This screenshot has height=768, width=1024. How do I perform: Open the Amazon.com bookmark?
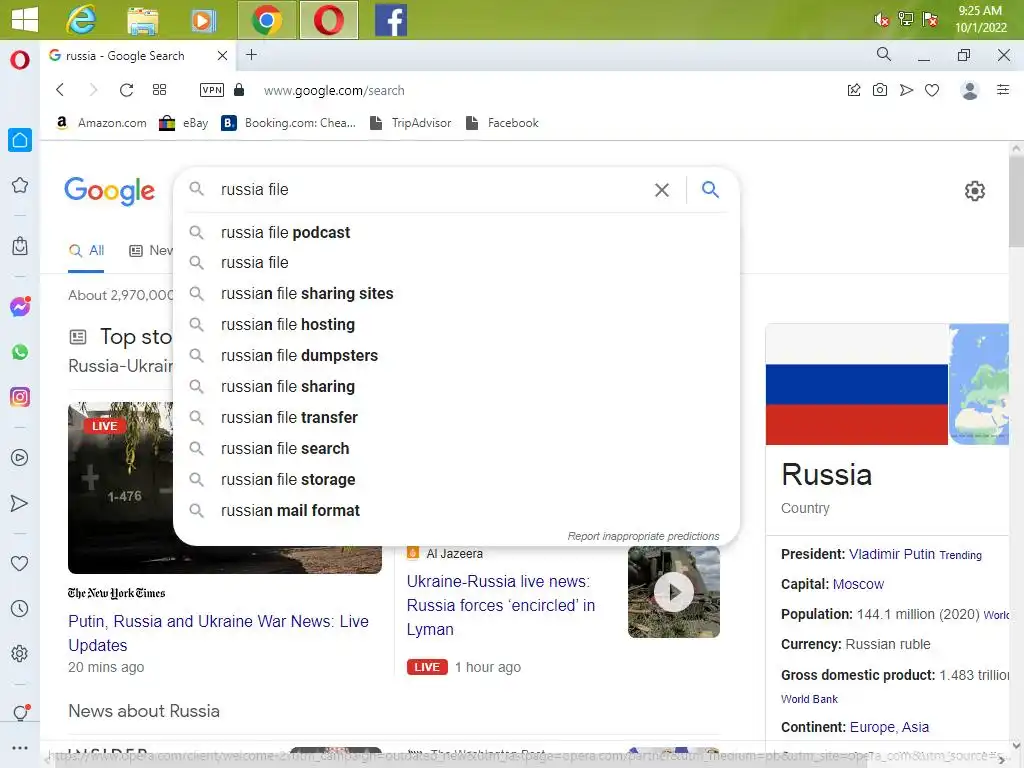click(x=101, y=123)
